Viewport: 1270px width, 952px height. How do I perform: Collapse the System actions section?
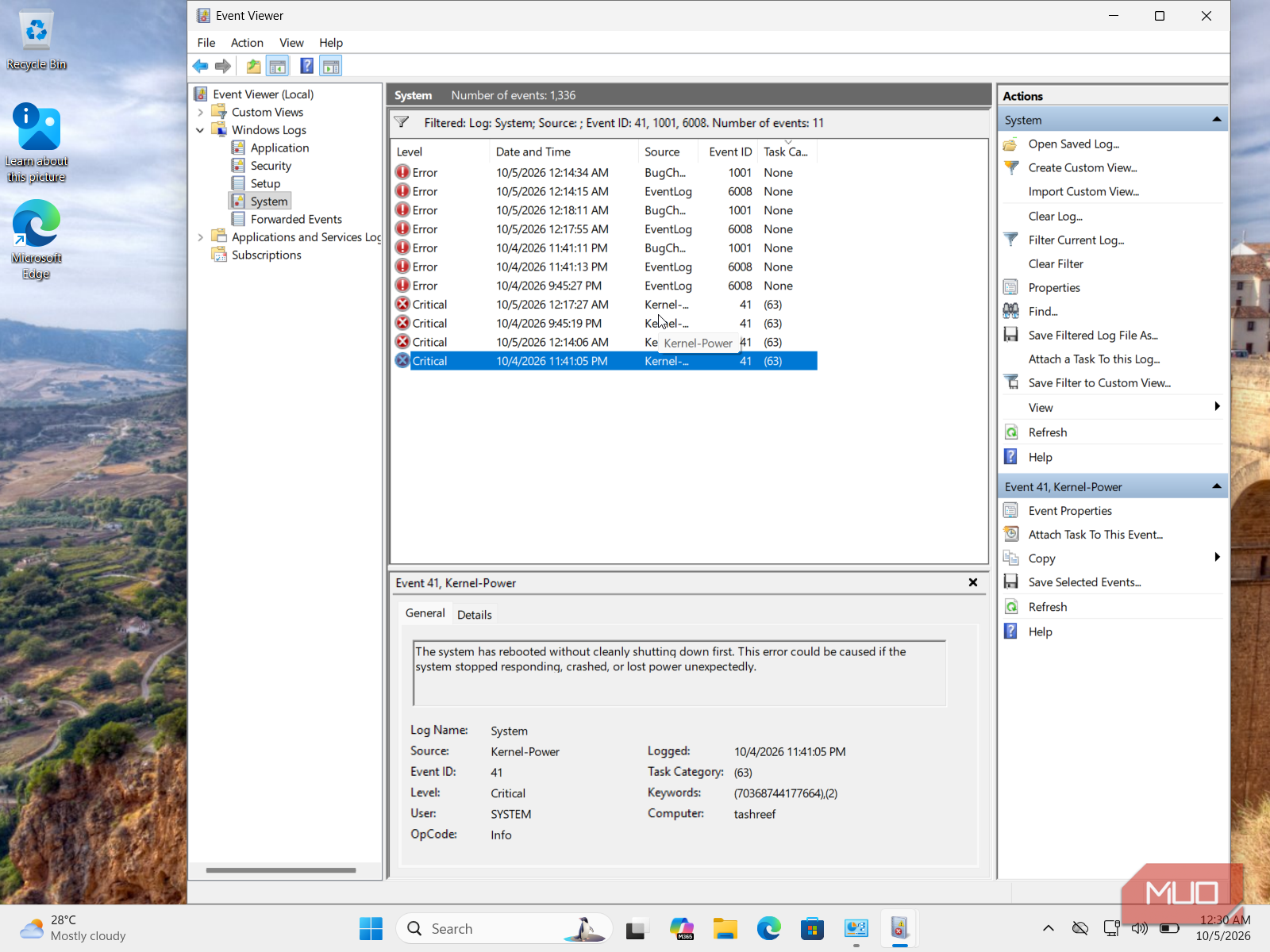1216,120
